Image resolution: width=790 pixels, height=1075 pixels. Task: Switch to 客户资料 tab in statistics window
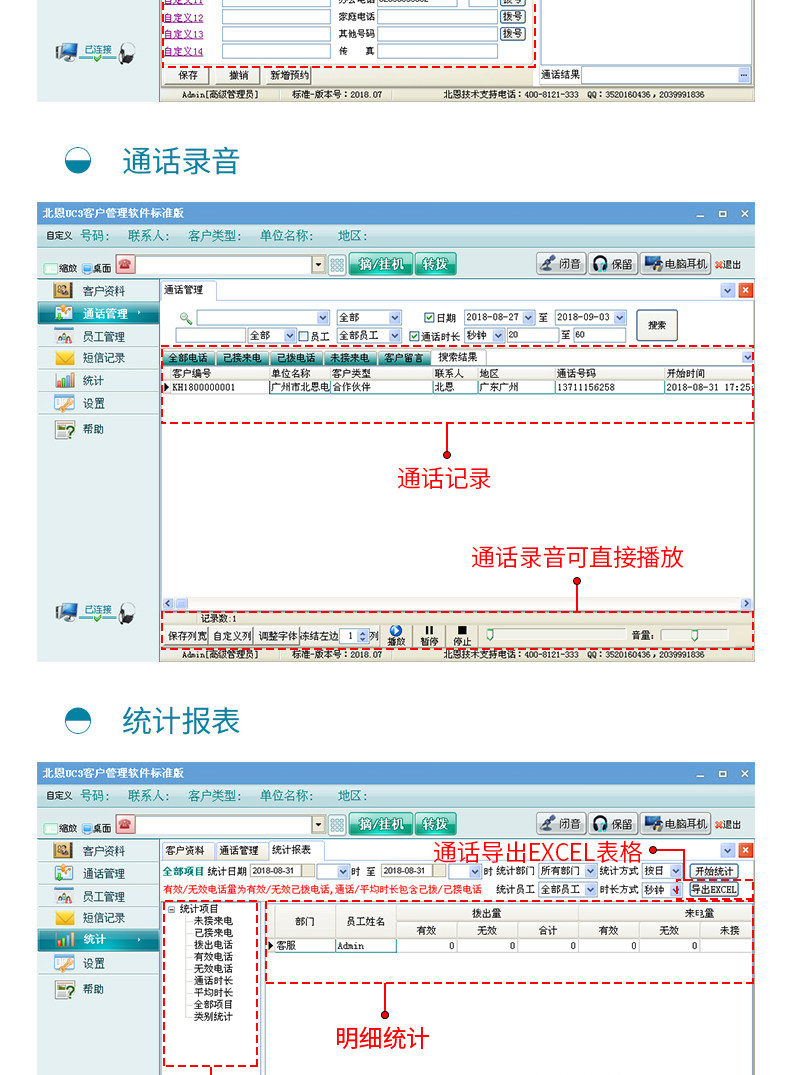185,851
